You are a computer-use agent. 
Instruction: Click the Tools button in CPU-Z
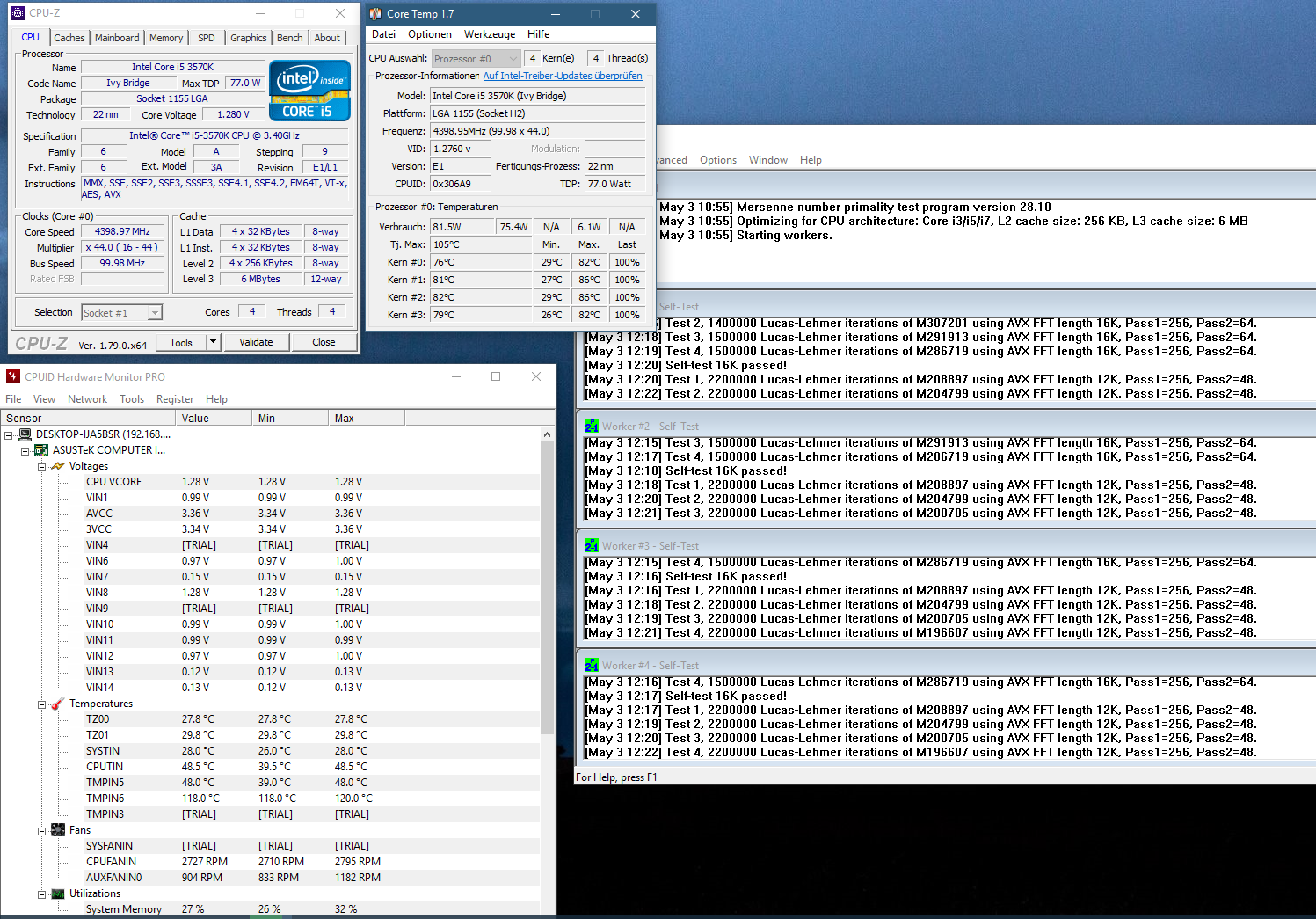pos(181,342)
